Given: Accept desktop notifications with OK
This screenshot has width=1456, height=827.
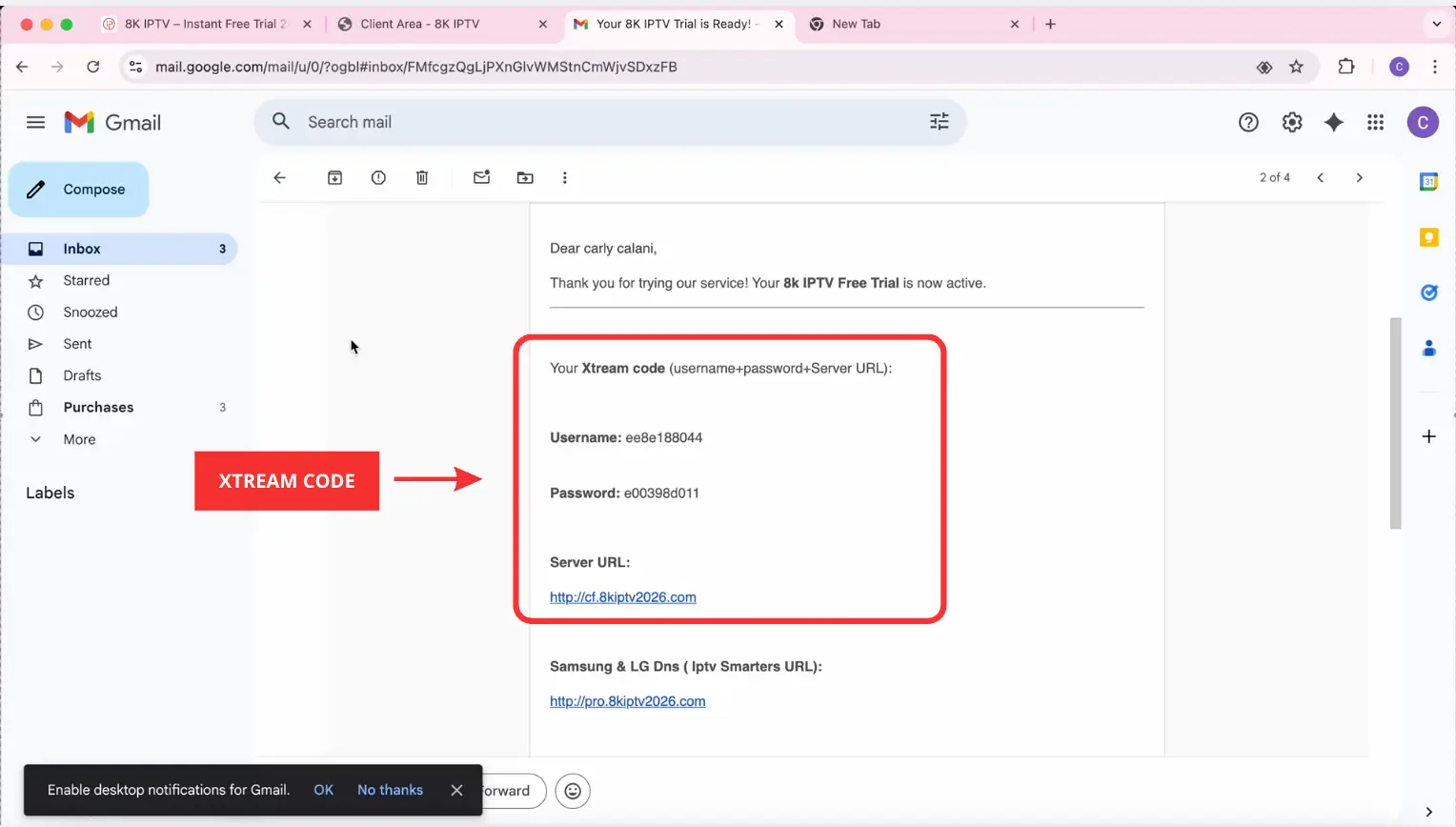Looking at the screenshot, I should 323,790.
